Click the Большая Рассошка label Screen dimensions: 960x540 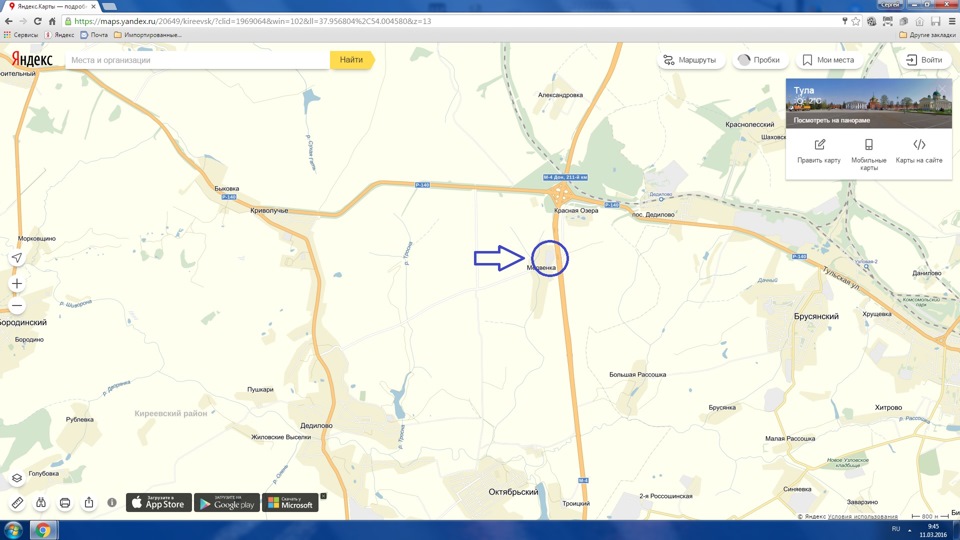coord(637,374)
